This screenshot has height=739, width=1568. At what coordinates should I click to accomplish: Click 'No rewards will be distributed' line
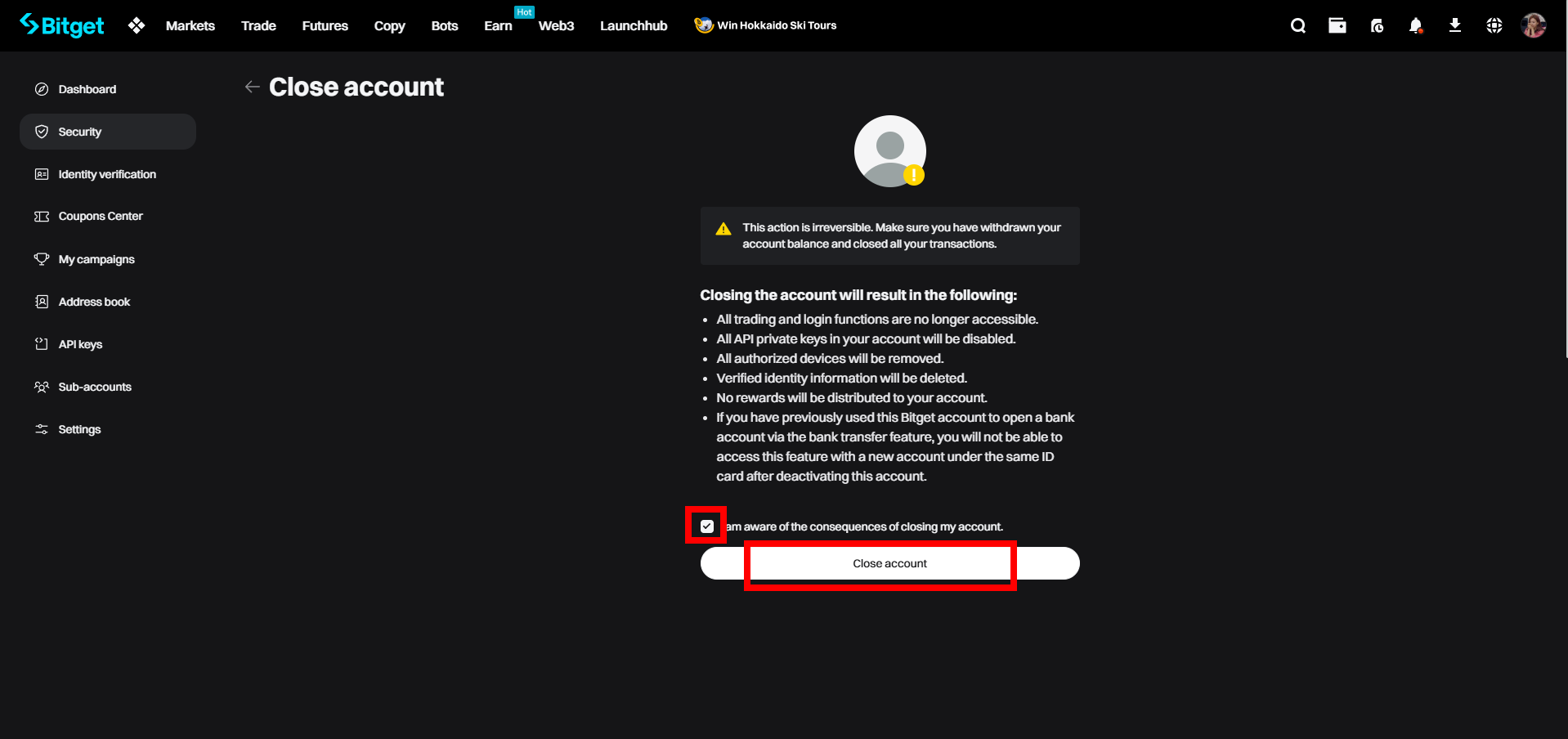click(x=852, y=397)
